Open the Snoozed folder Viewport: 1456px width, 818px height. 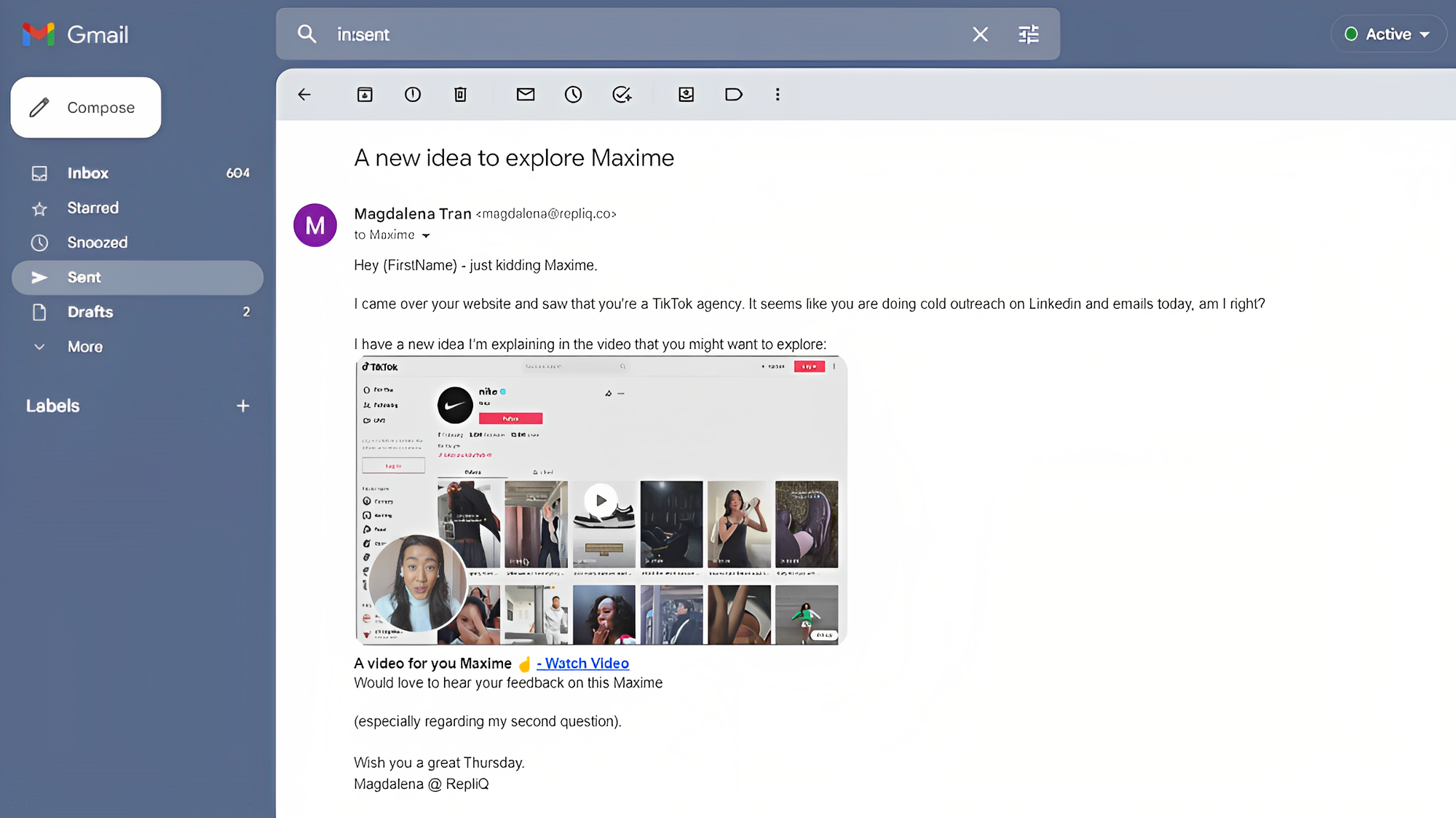(x=138, y=243)
